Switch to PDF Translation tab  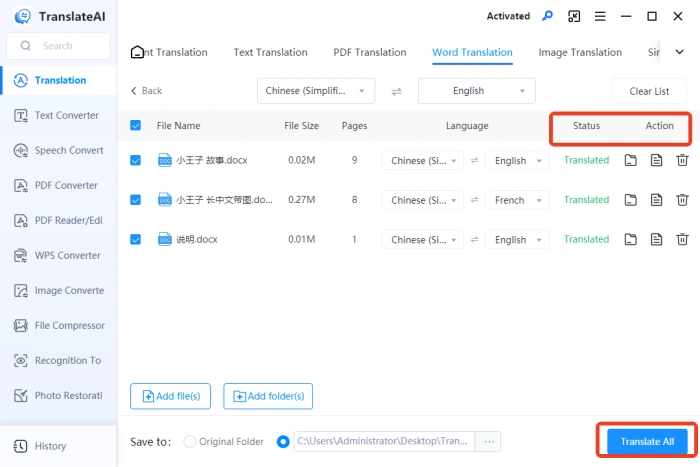[370, 52]
